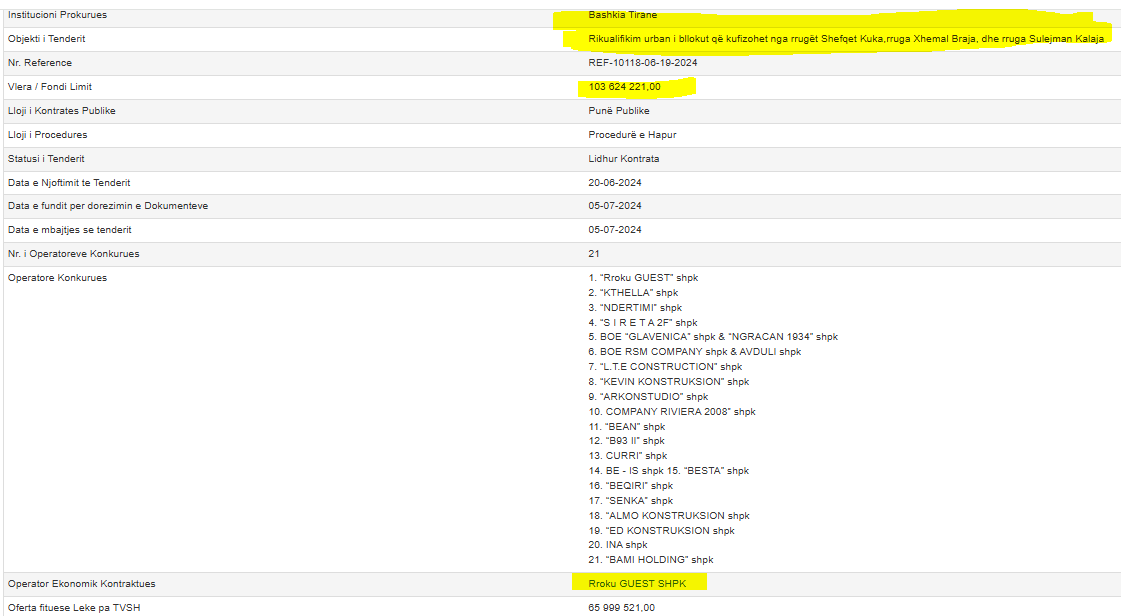Click '"Rroku GUEST" shpk' first in operators list
The image size is (1121, 616).
point(643,278)
